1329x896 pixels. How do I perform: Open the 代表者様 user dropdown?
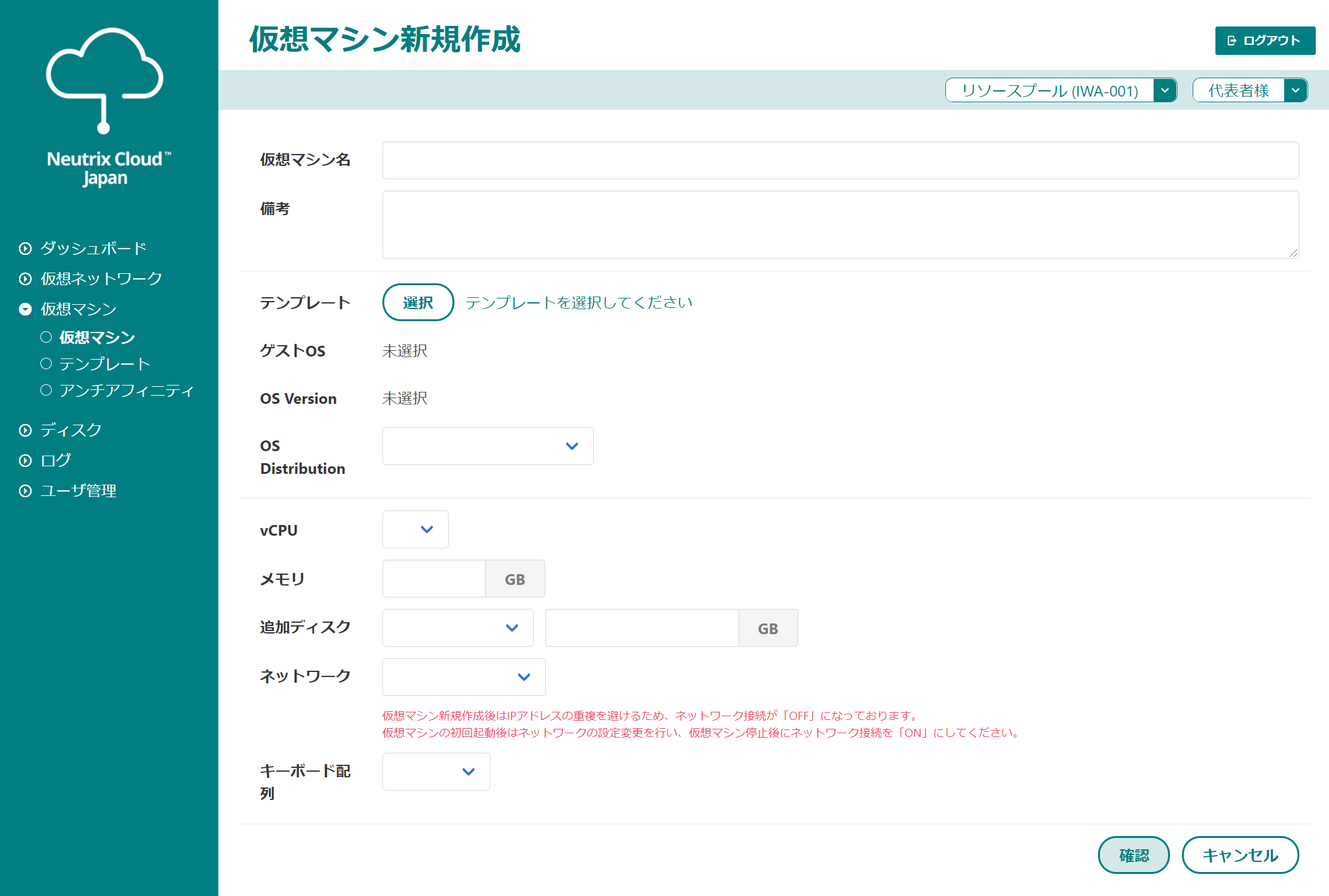point(1249,90)
